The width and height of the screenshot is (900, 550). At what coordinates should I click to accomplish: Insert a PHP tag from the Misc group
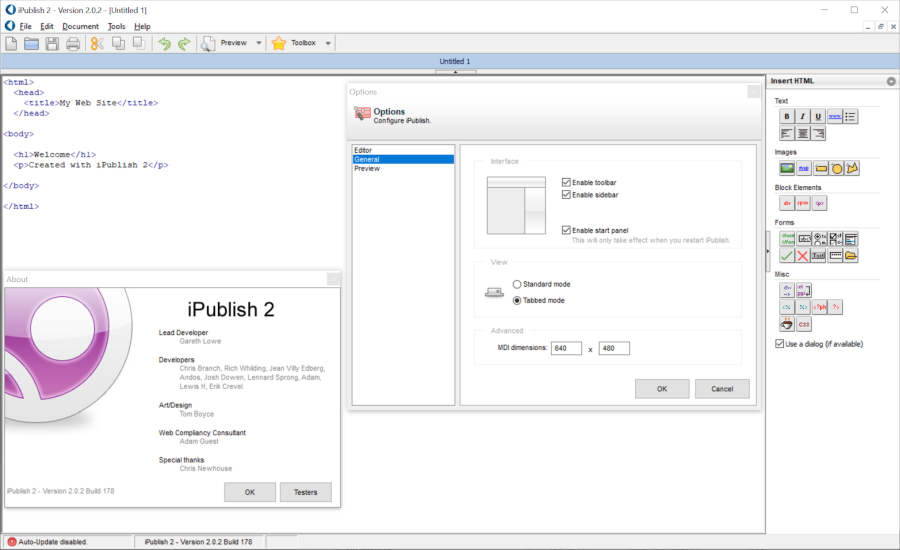pyautogui.click(x=819, y=307)
